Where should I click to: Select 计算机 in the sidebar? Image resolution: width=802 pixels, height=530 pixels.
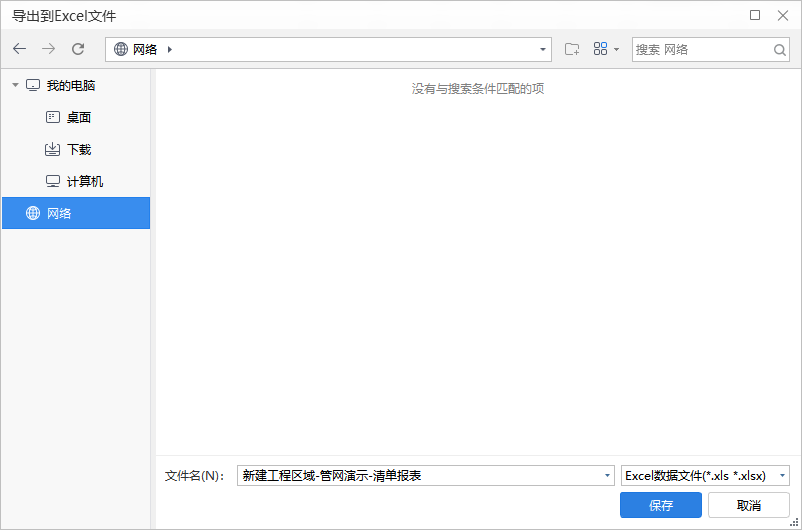pos(84,182)
